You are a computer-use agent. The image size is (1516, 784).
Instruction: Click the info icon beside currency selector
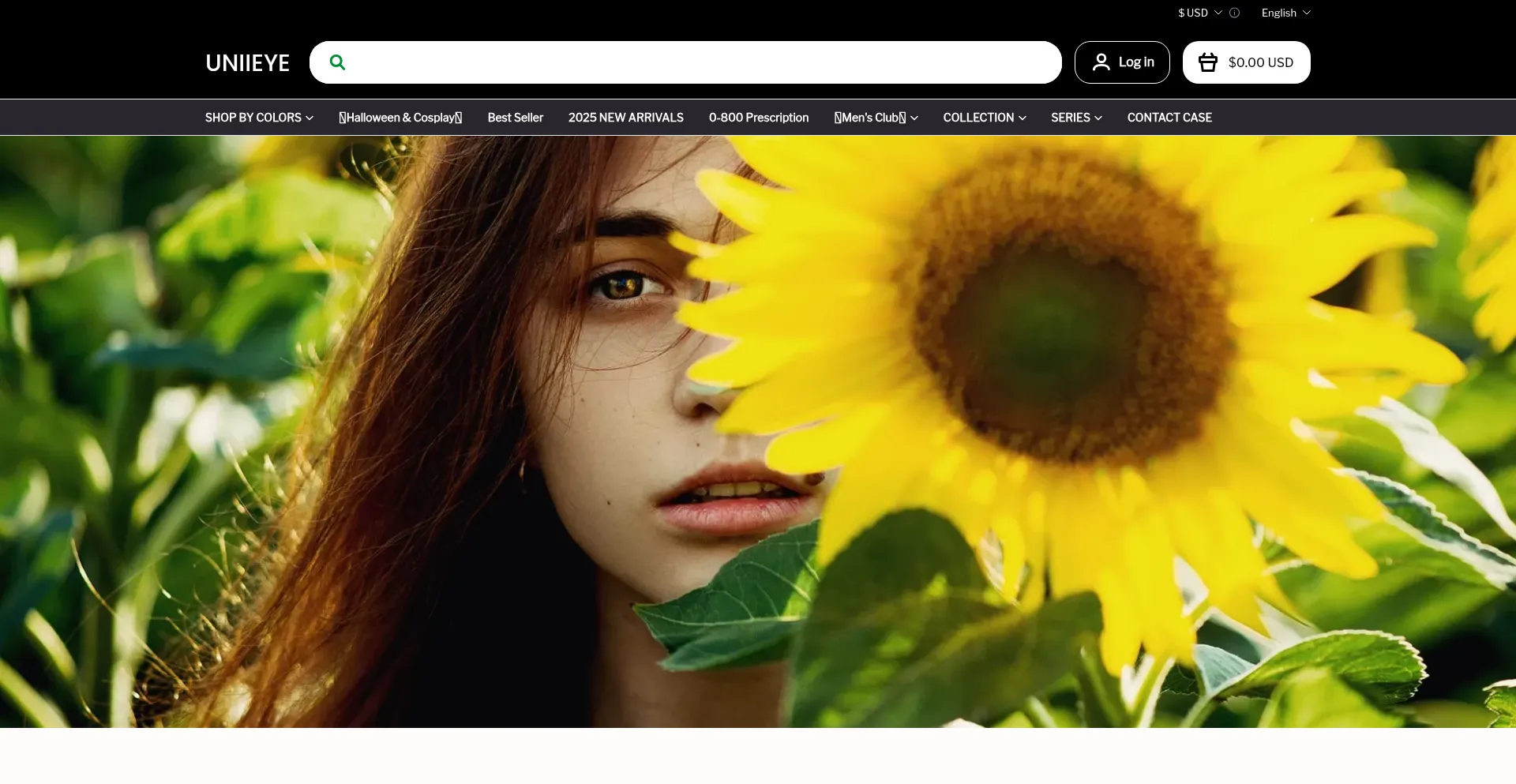click(x=1234, y=13)
